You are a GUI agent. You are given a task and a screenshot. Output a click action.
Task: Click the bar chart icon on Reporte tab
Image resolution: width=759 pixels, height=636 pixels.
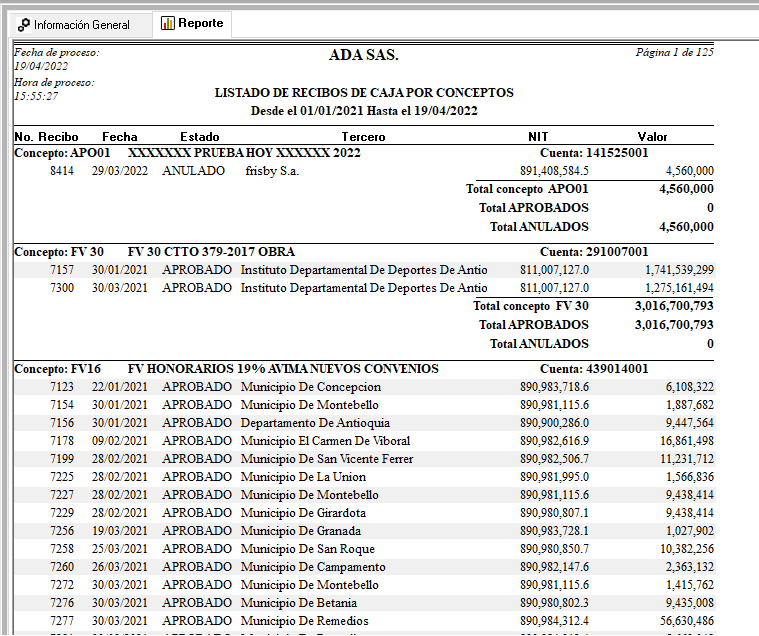167,23
